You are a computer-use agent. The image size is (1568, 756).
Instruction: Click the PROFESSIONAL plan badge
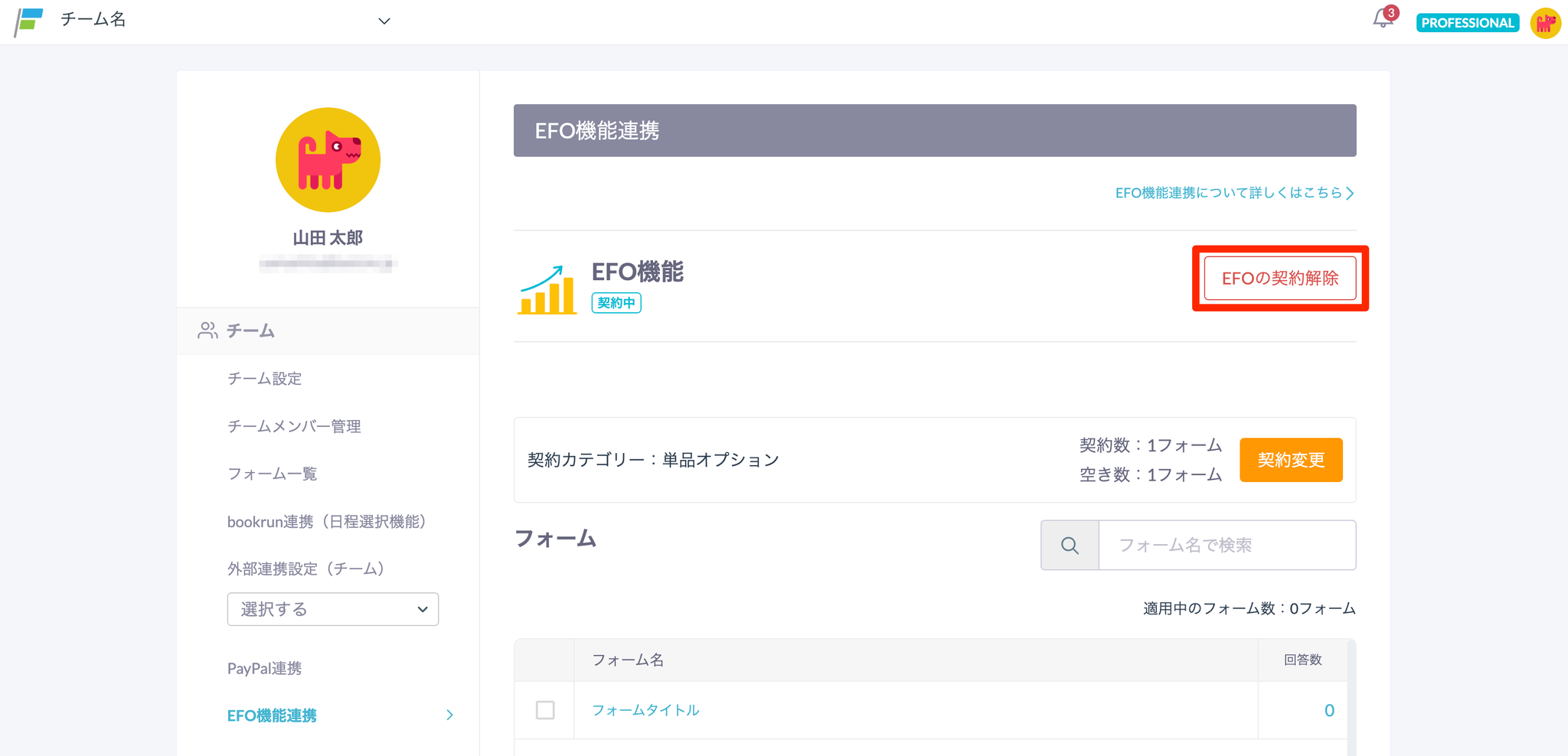[x=1467, y=23]
